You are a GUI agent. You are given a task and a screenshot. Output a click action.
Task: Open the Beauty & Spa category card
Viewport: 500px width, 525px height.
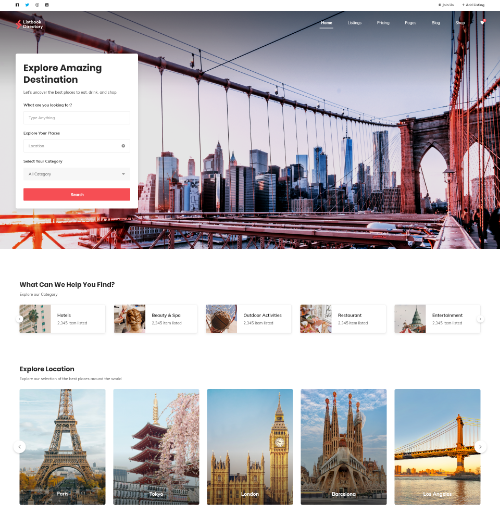(155, 319)
